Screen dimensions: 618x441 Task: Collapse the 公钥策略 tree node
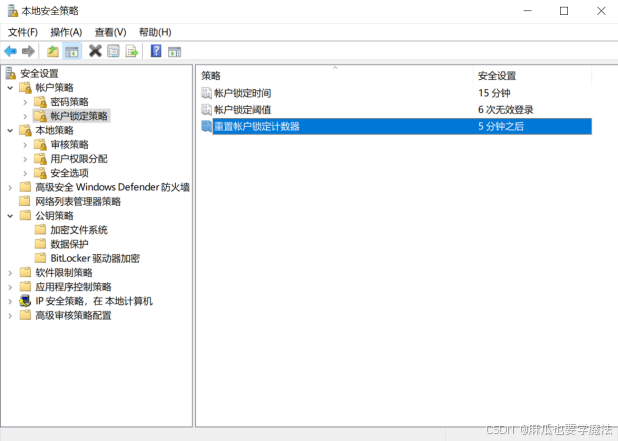click(10, 216)
